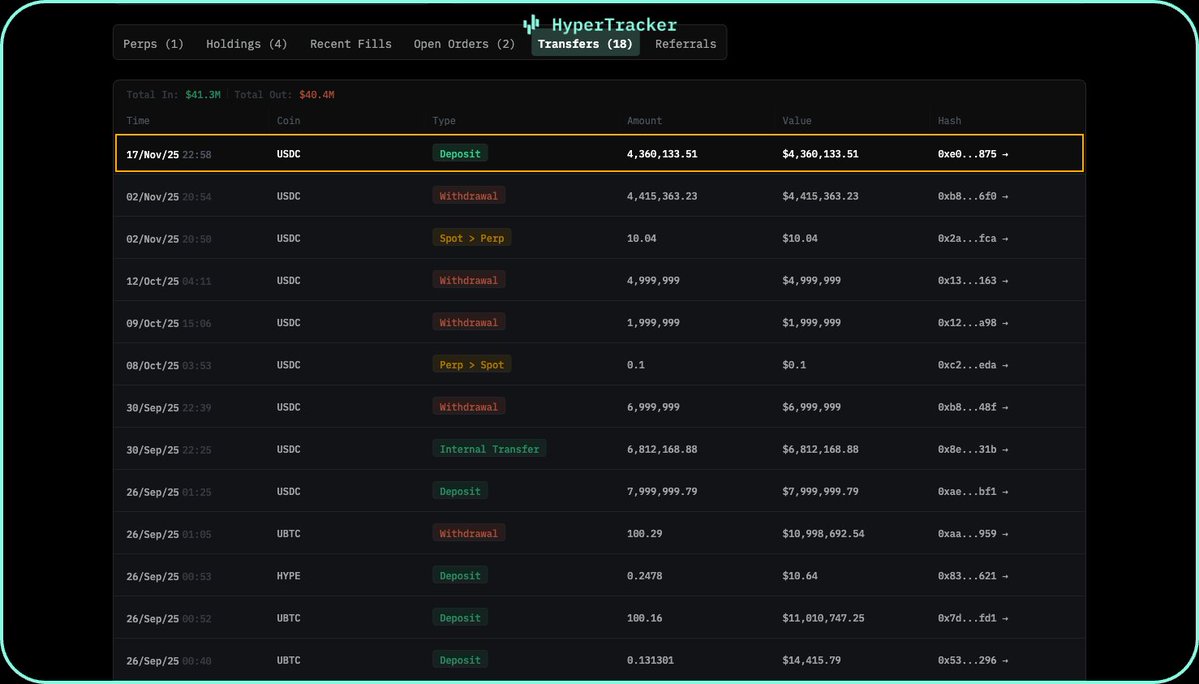This screenshot has height=684, width=1199.
Task: Sort by the Time column header
Action: tap(138, 121)
